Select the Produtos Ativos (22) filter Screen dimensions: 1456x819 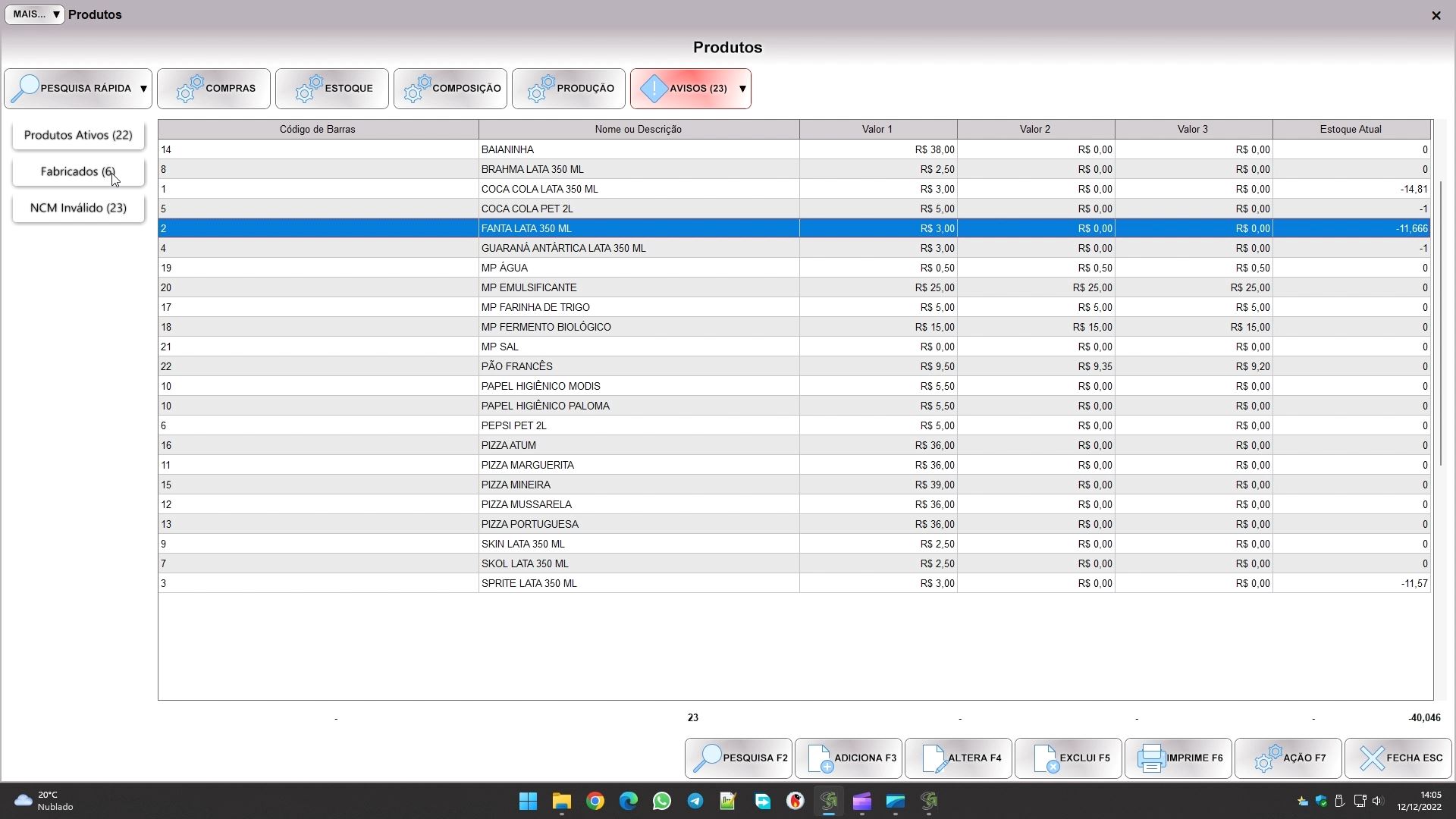[x=78, y=135]
